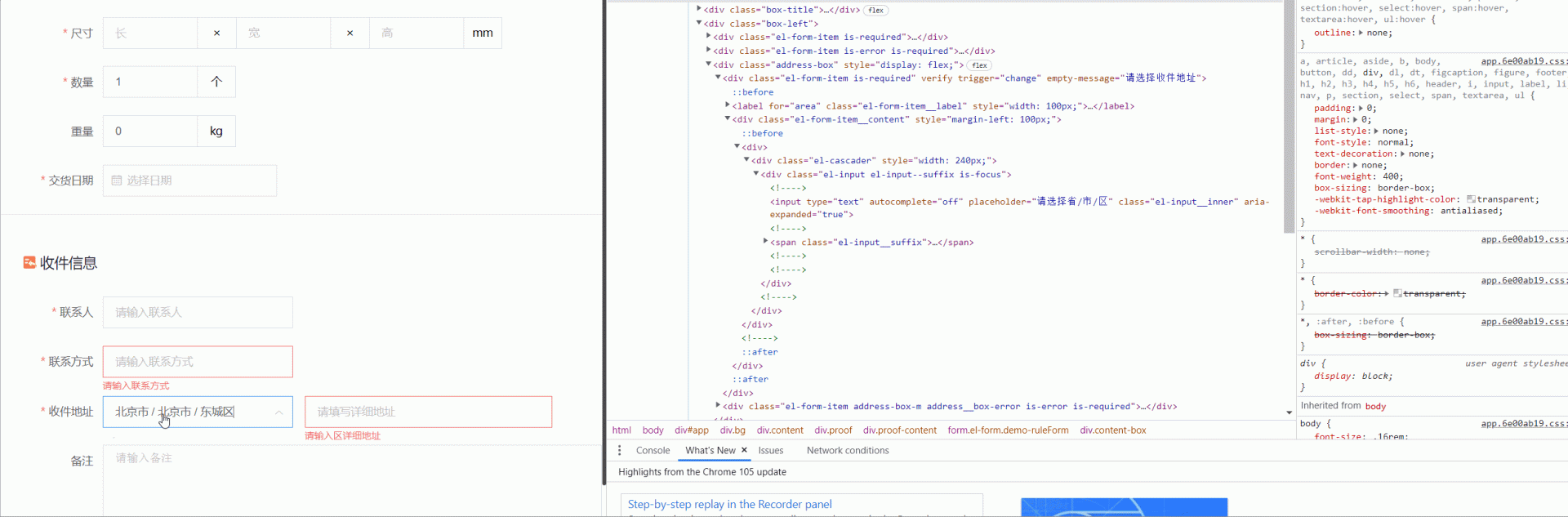Select div.proof-content in the breadcrumb

pyautogui.click(x=900, y=430)
